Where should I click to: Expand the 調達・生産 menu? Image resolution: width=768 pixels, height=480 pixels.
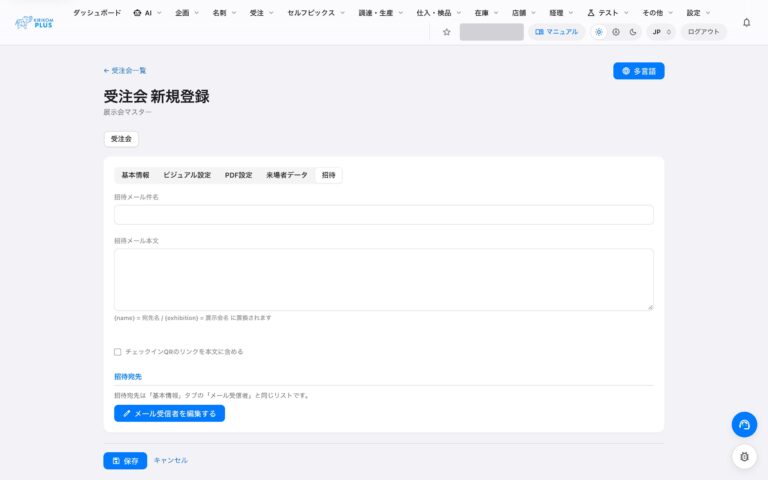click(381, 13)
